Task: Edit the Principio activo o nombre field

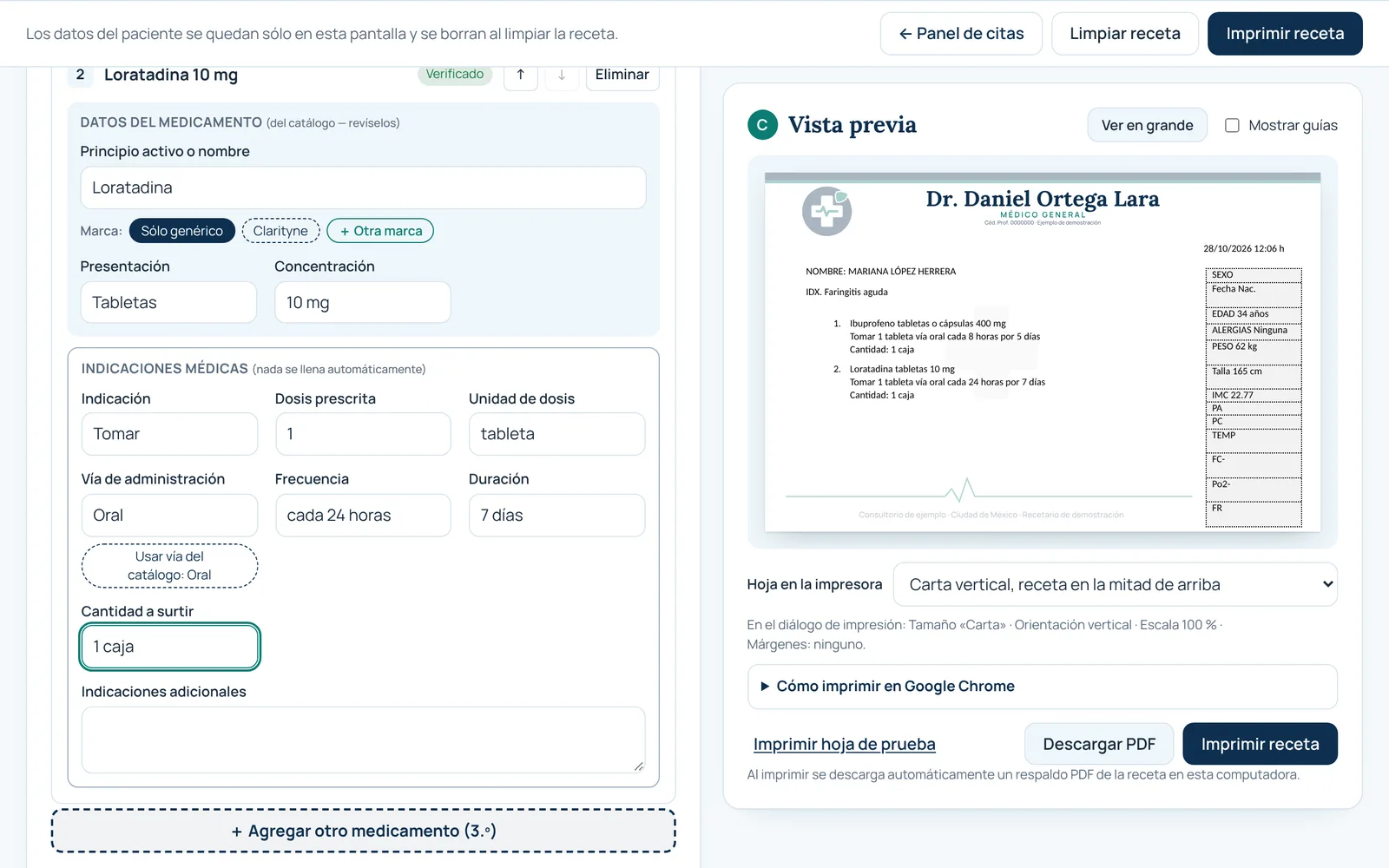Action: pyautogui.click(x=363, y=187)
